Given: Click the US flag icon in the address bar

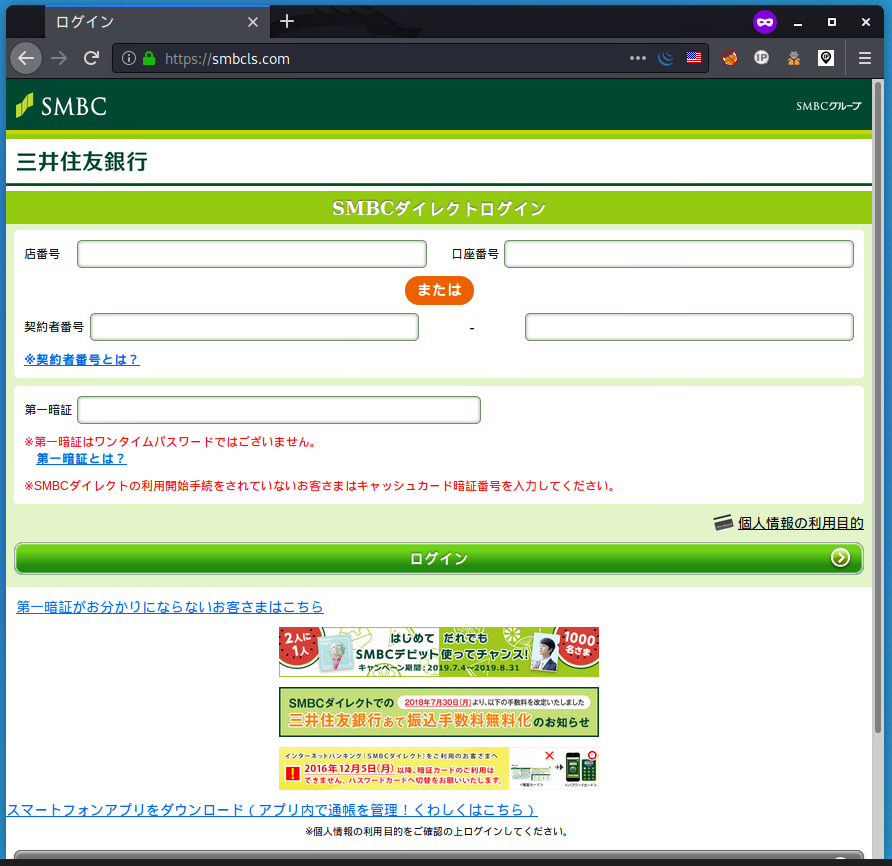Looking at the screenshot, I should tap(693, 57).
